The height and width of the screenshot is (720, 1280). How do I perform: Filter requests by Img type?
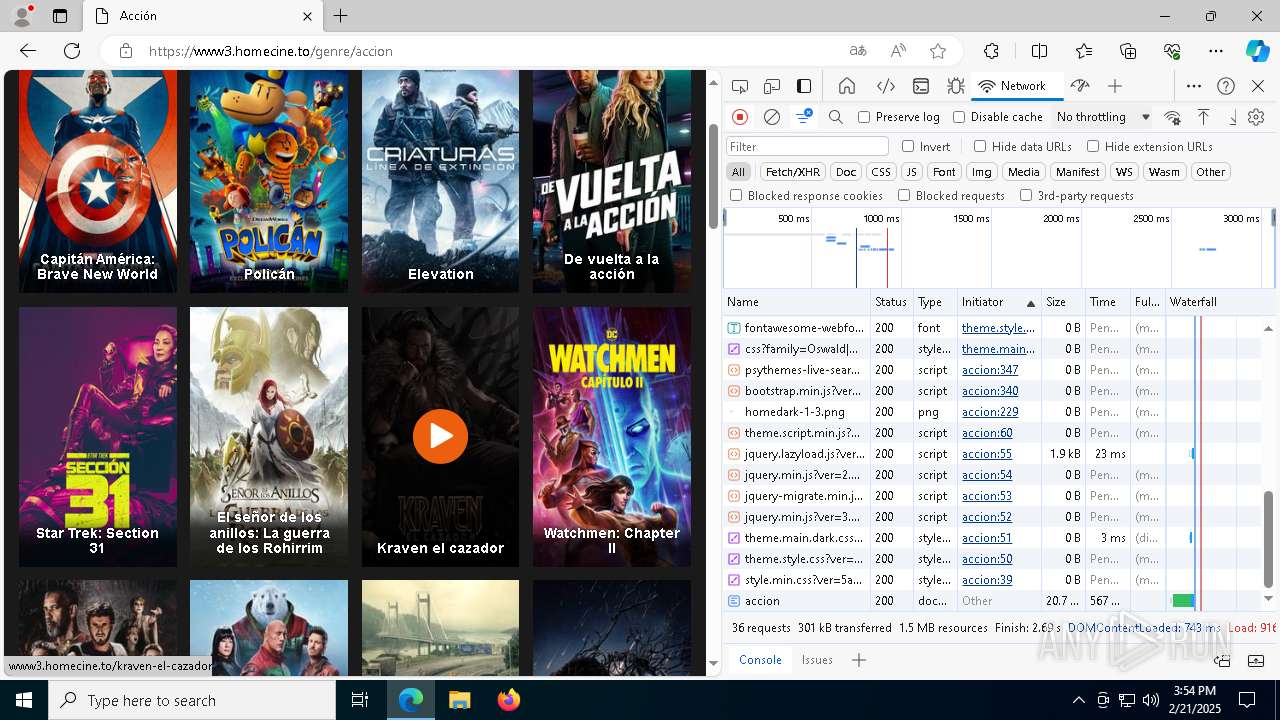coord(982,172)
